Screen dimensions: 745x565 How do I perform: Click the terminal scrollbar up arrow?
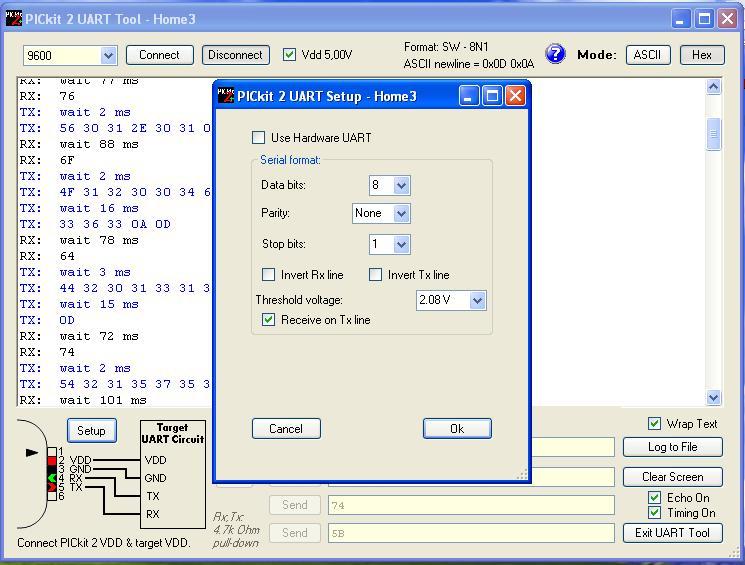click(x=714, y=86)
